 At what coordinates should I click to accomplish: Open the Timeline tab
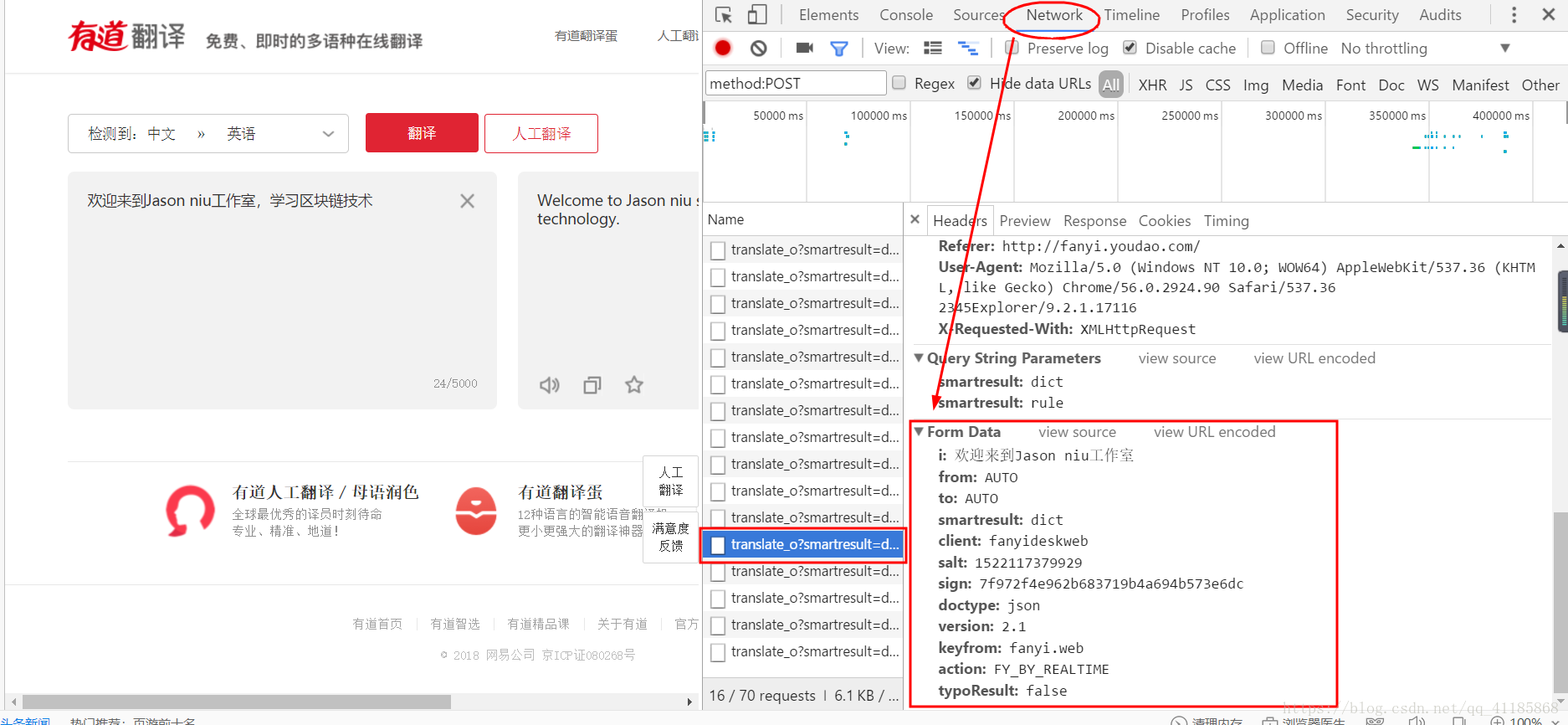(1131, 15)
